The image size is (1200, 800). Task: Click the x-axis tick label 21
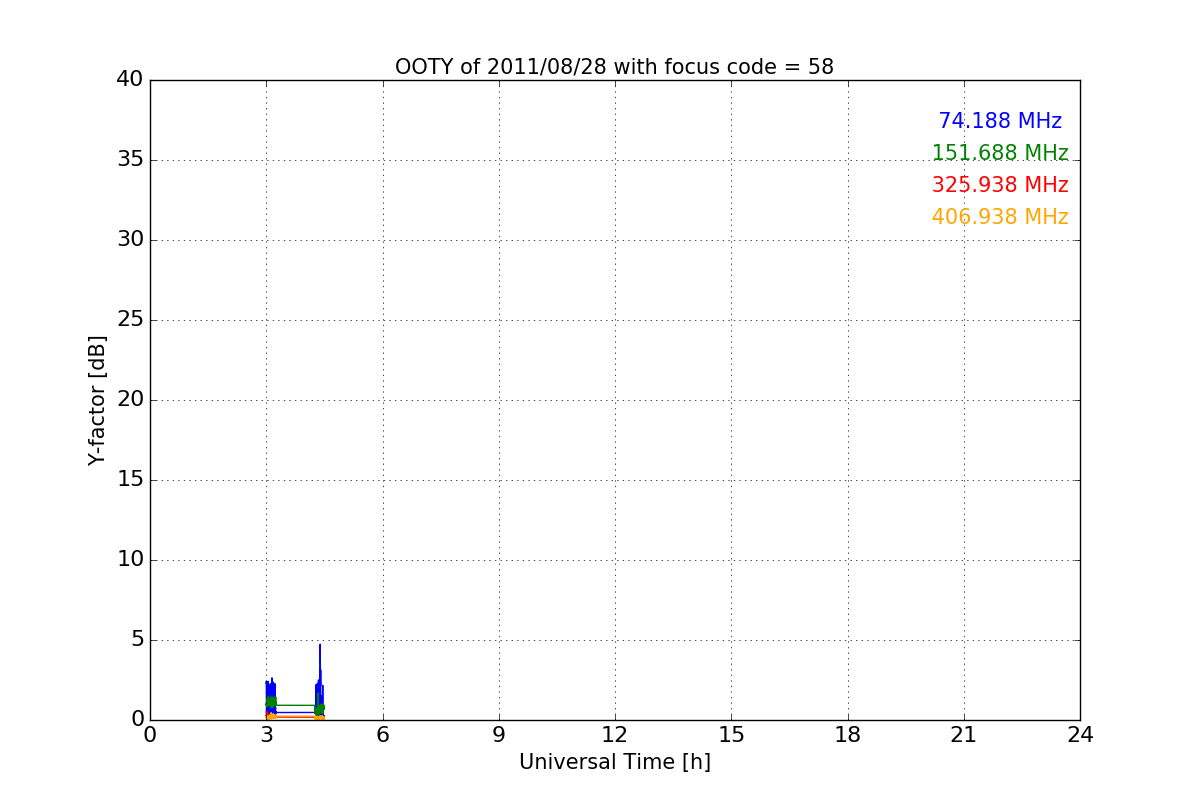964,735
